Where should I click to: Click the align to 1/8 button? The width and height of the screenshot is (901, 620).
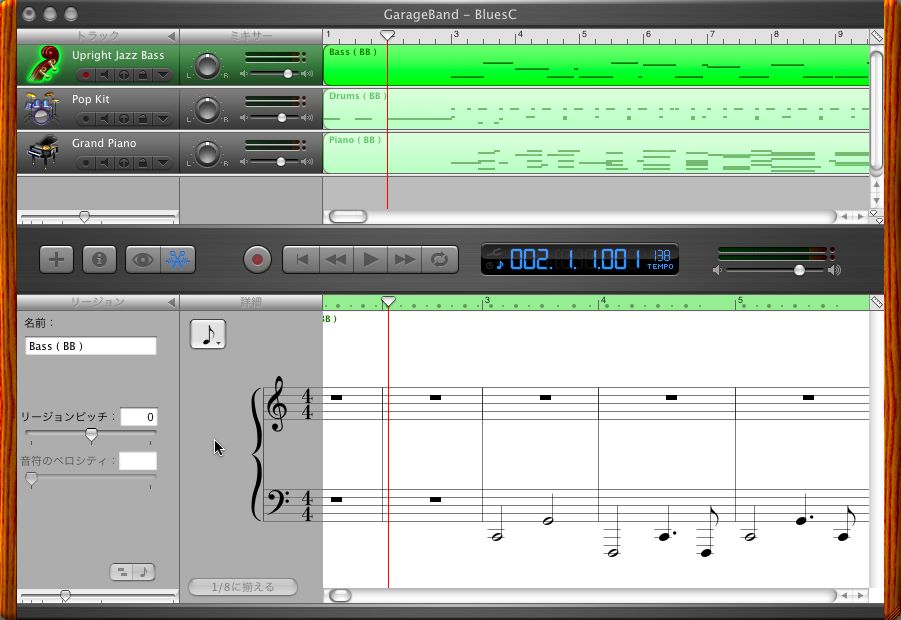click(x=242, y=587)
